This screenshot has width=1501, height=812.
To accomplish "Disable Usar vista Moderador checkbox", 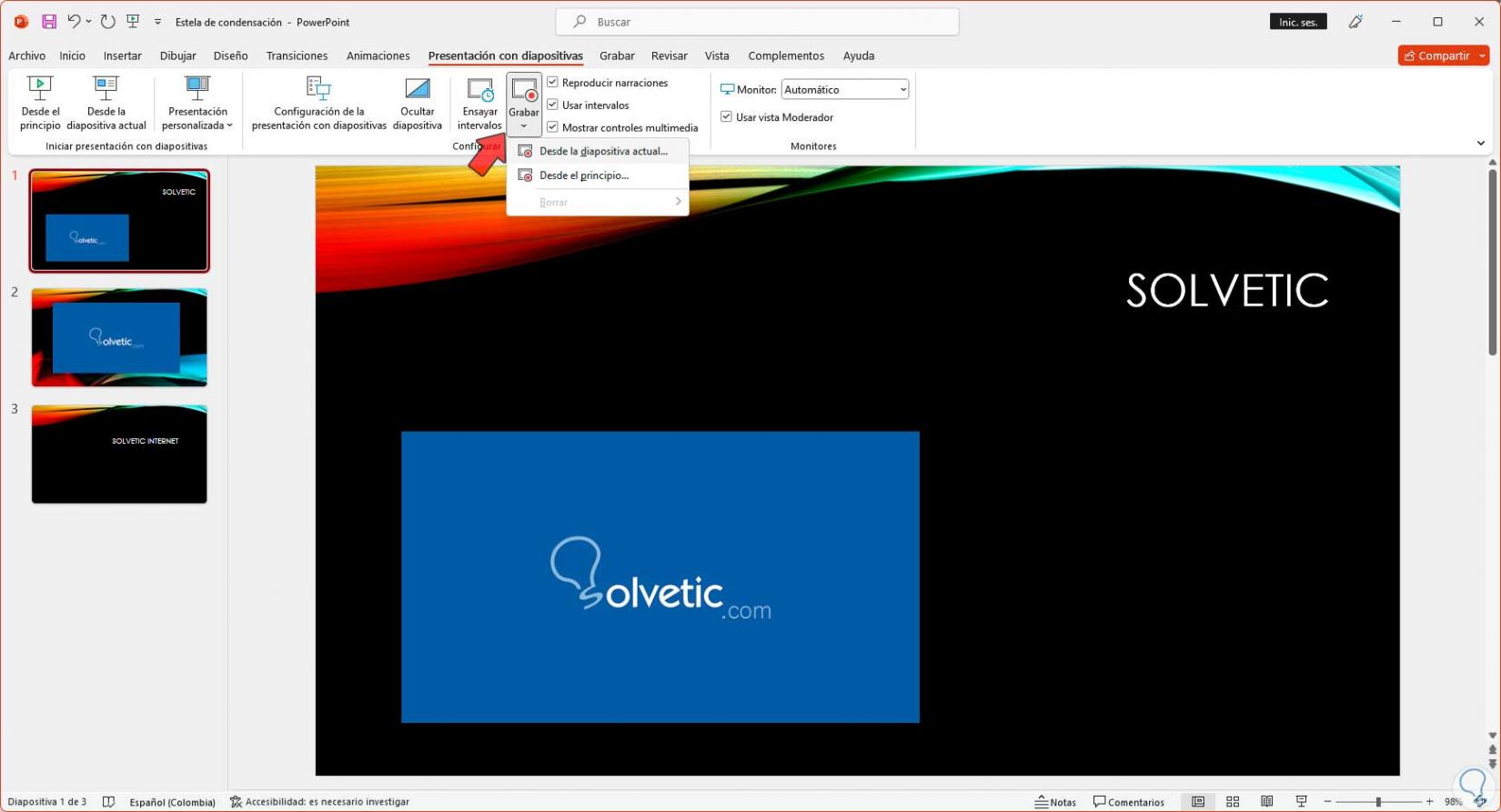I will 726,117.
